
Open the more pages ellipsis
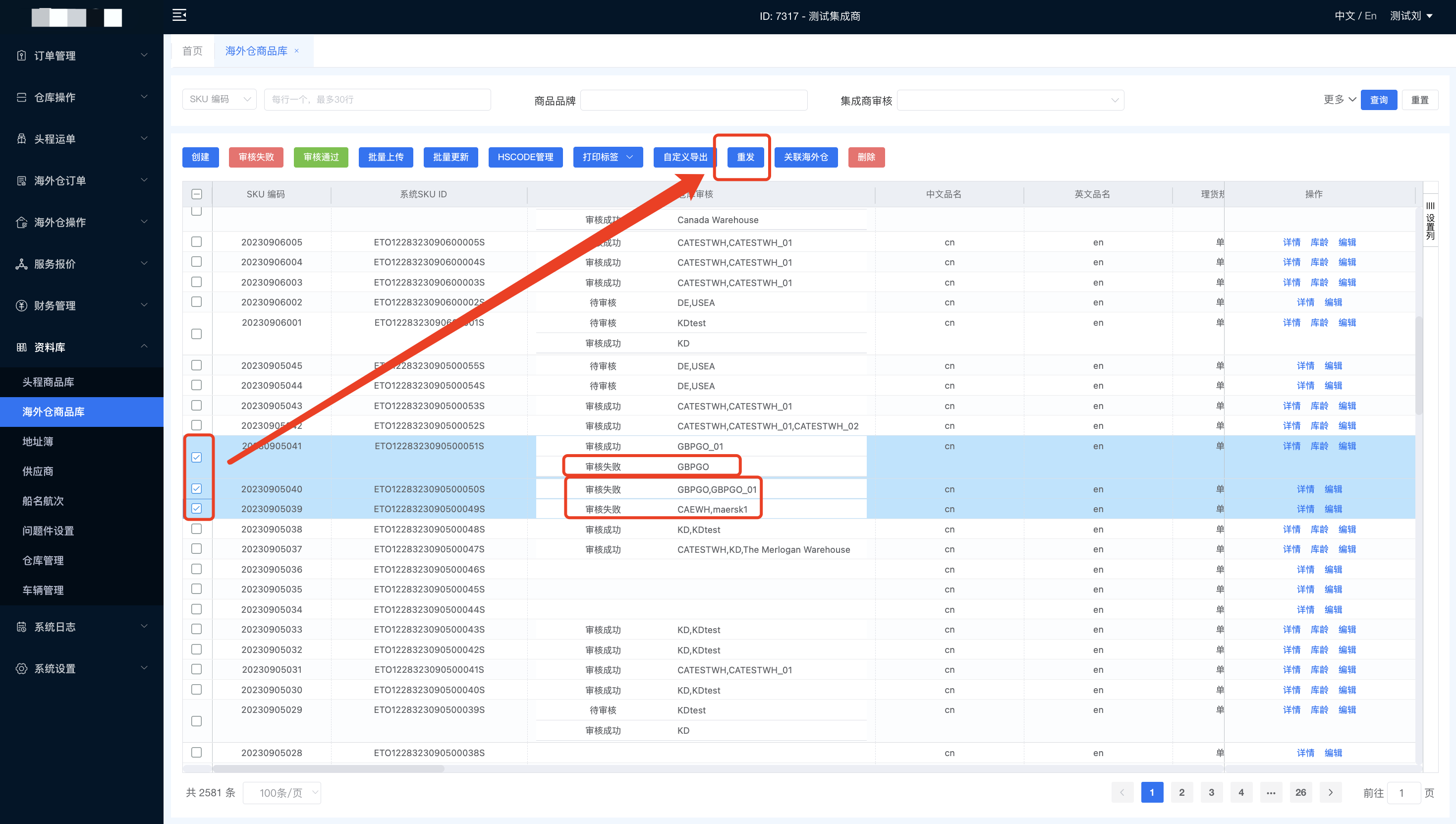(1271, 792)
